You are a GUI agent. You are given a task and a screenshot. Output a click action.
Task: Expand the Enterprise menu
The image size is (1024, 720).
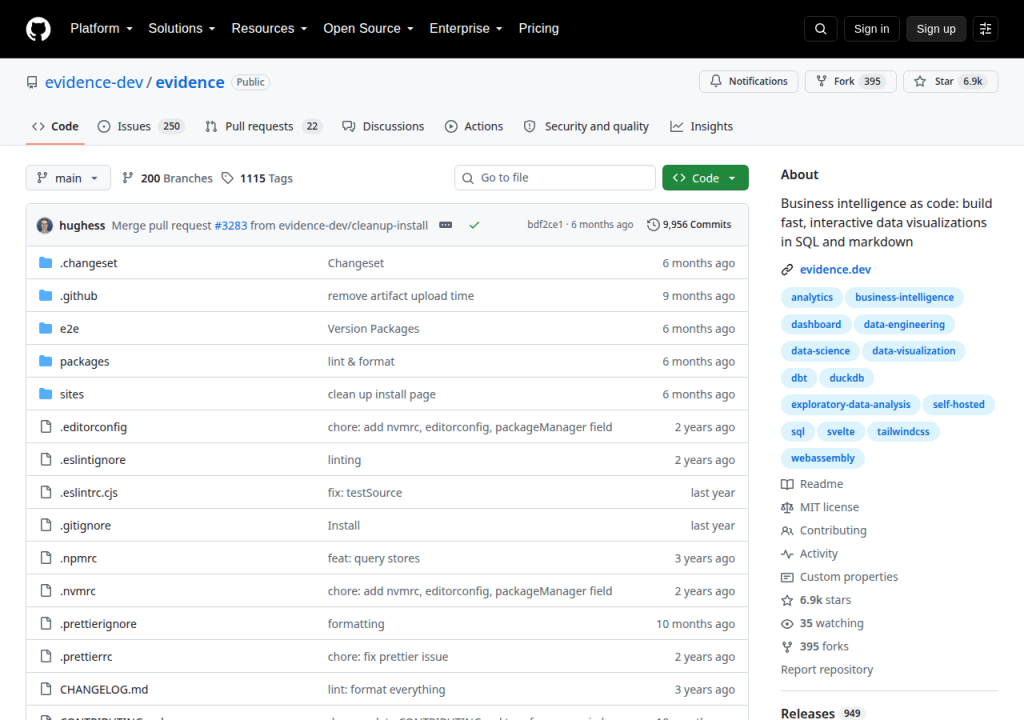[x=466, y=29]
